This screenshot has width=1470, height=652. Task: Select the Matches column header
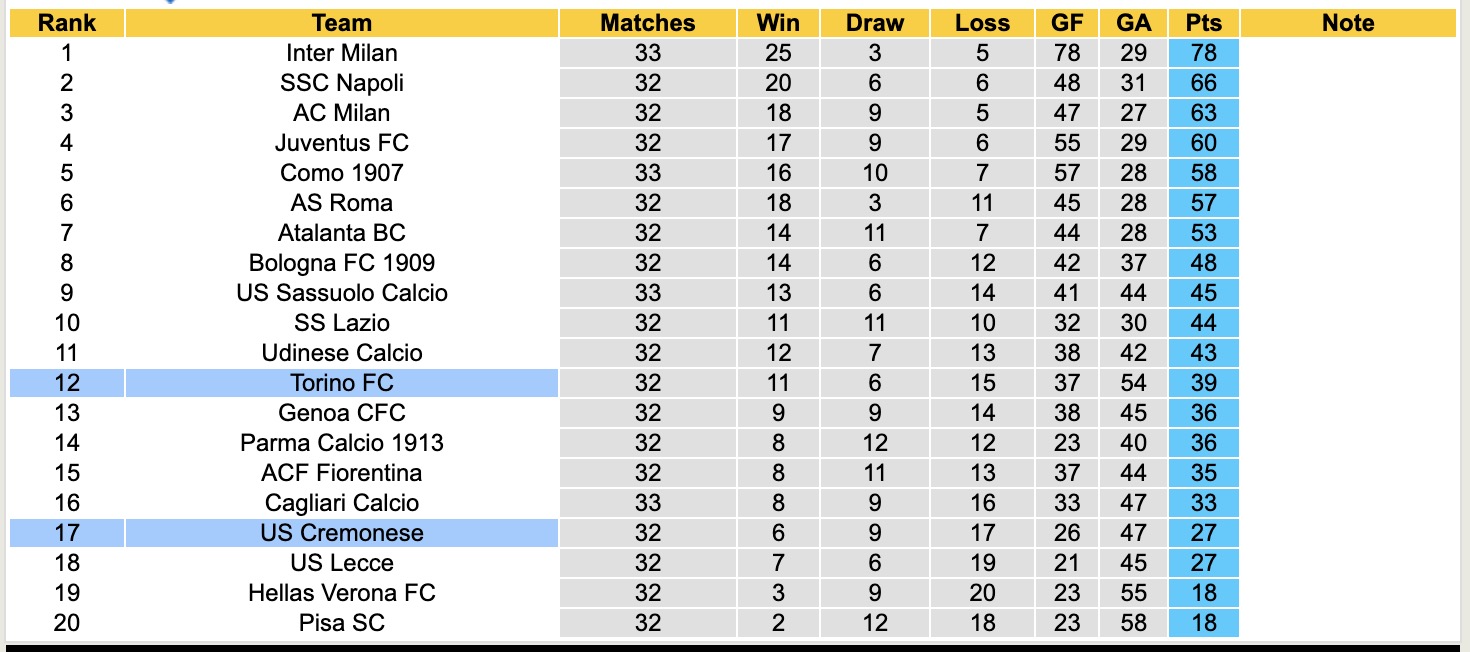647,23
